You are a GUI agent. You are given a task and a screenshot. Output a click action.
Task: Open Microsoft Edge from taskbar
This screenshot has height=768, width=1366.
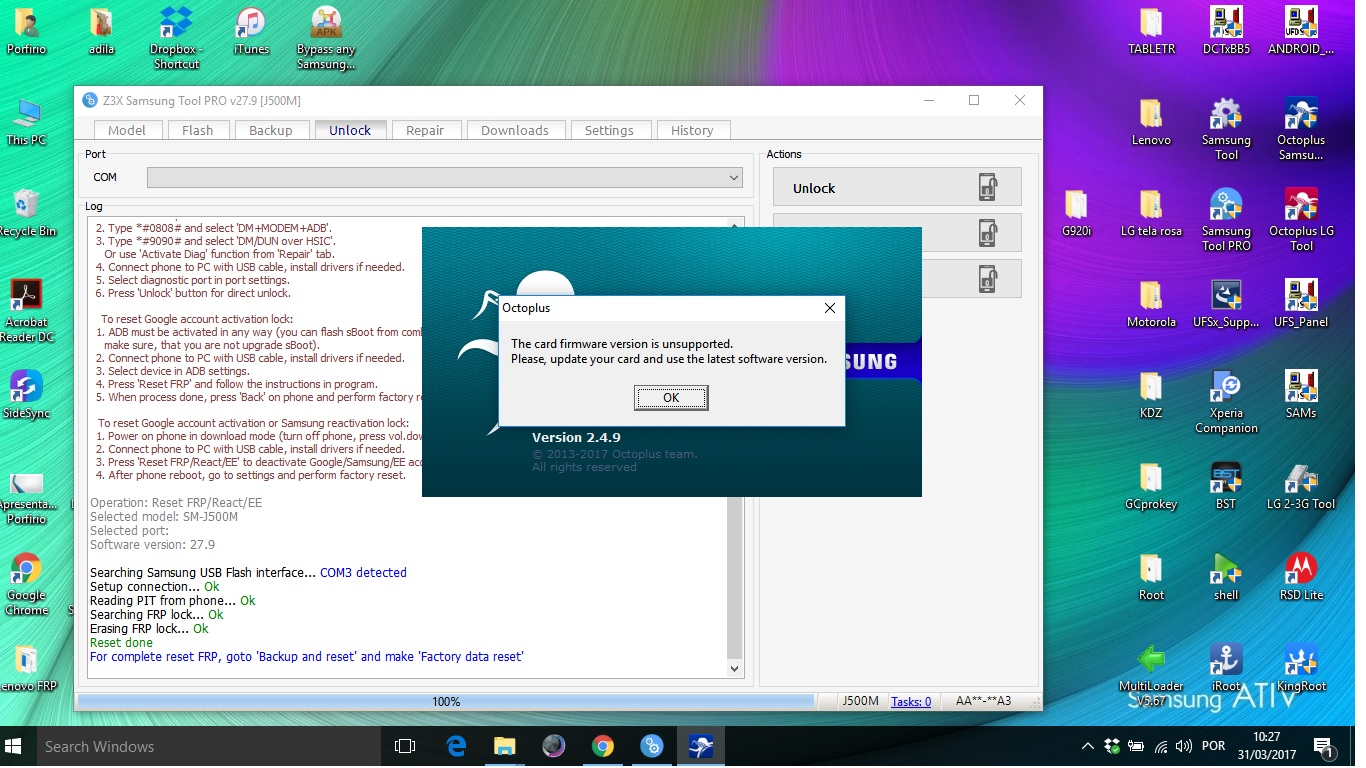click(x=456, y=747)
